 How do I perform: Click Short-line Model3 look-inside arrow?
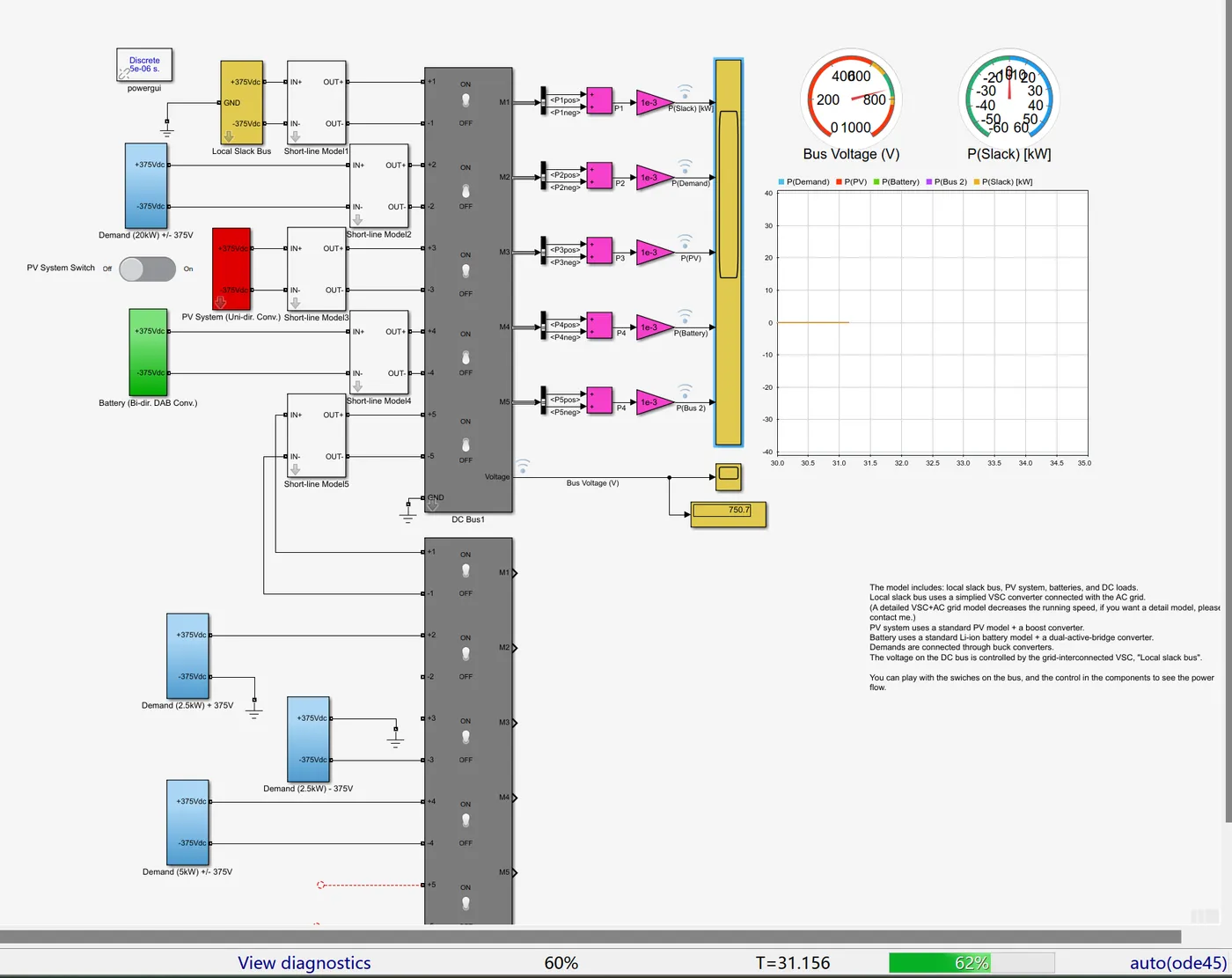[x=296, y=303]
